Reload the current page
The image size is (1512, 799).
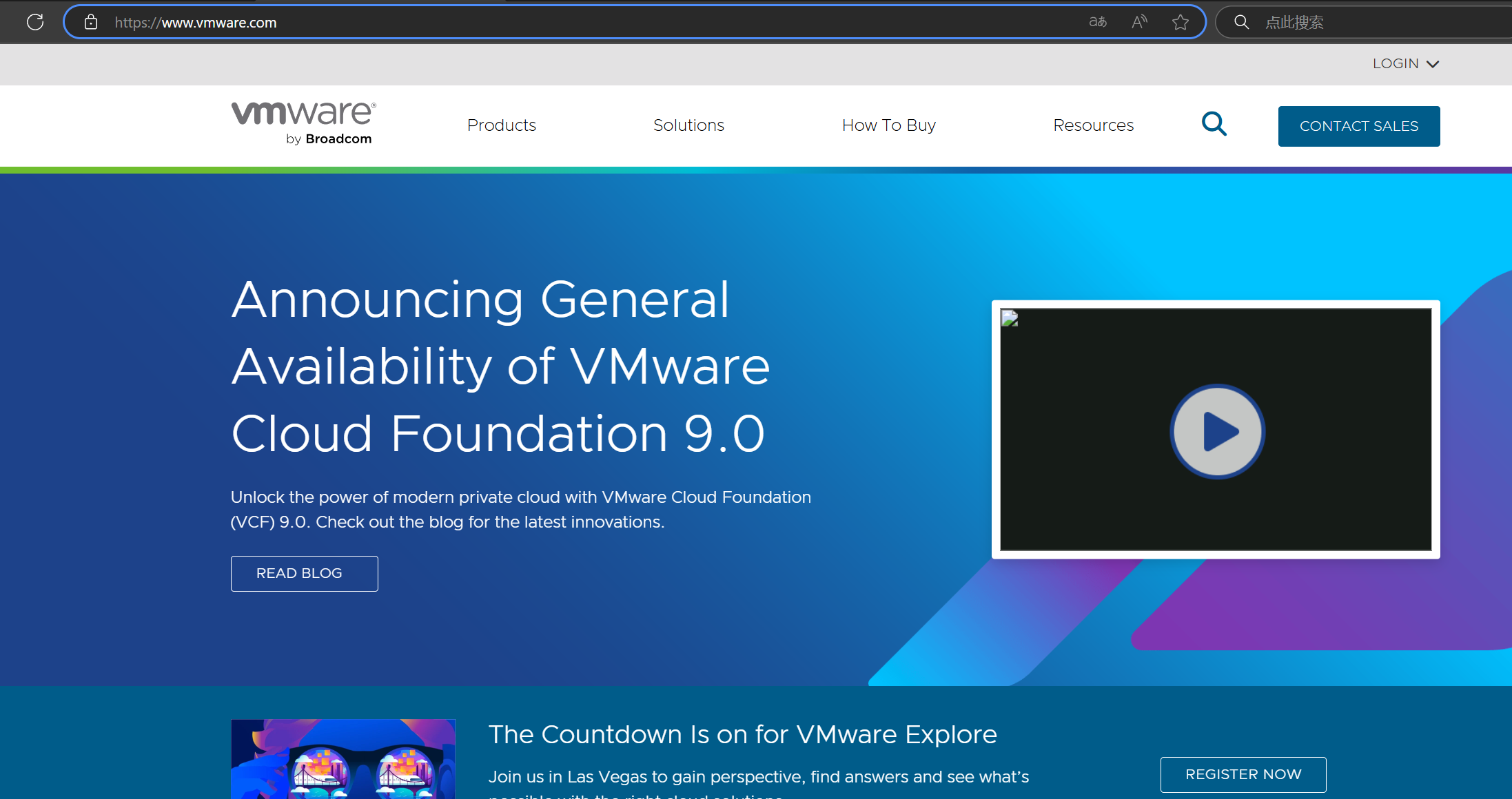click(x=35, y=21)
